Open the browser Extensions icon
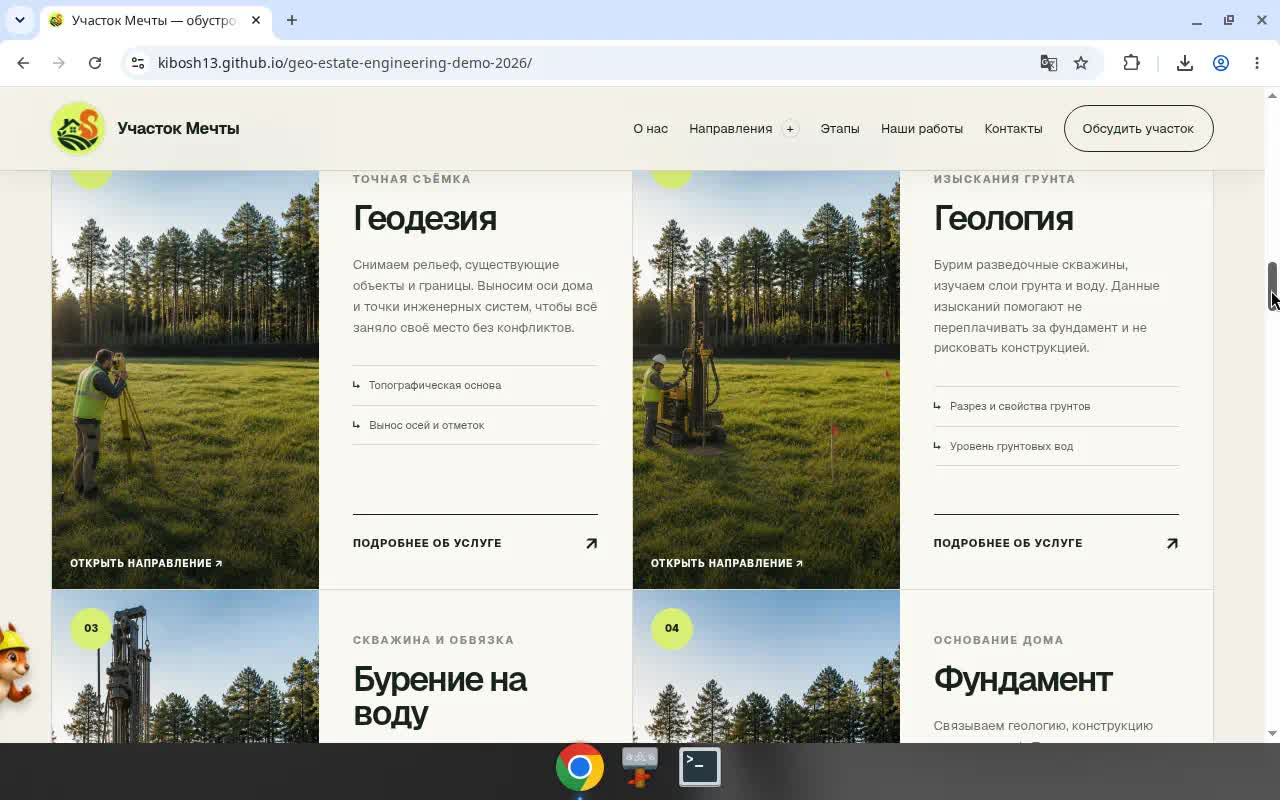The width and height of the screenshot is (1280, 800). [1131, 63]
